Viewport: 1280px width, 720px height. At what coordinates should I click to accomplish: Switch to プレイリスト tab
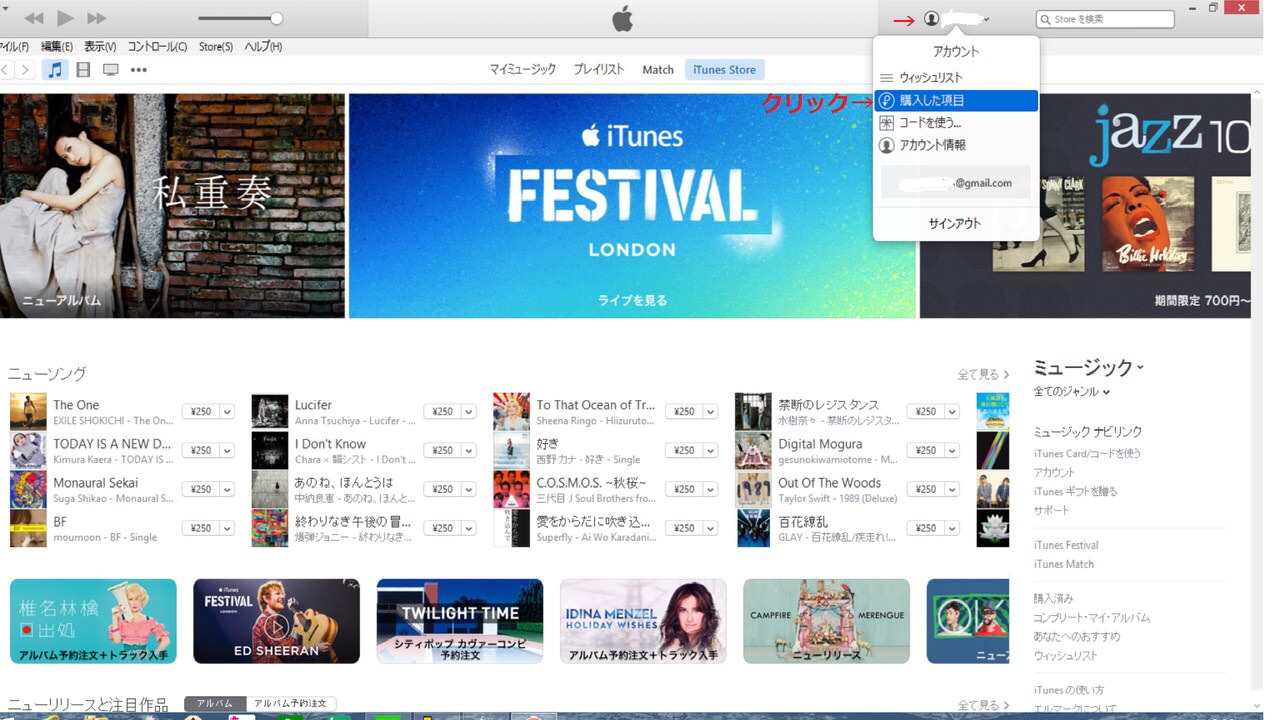(x=598, y=70)
